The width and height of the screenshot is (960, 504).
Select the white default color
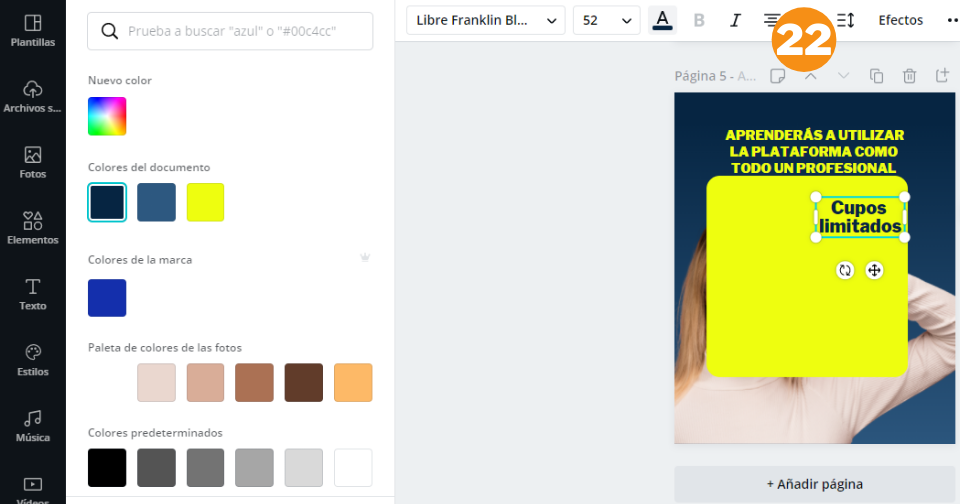pos(353,468)
